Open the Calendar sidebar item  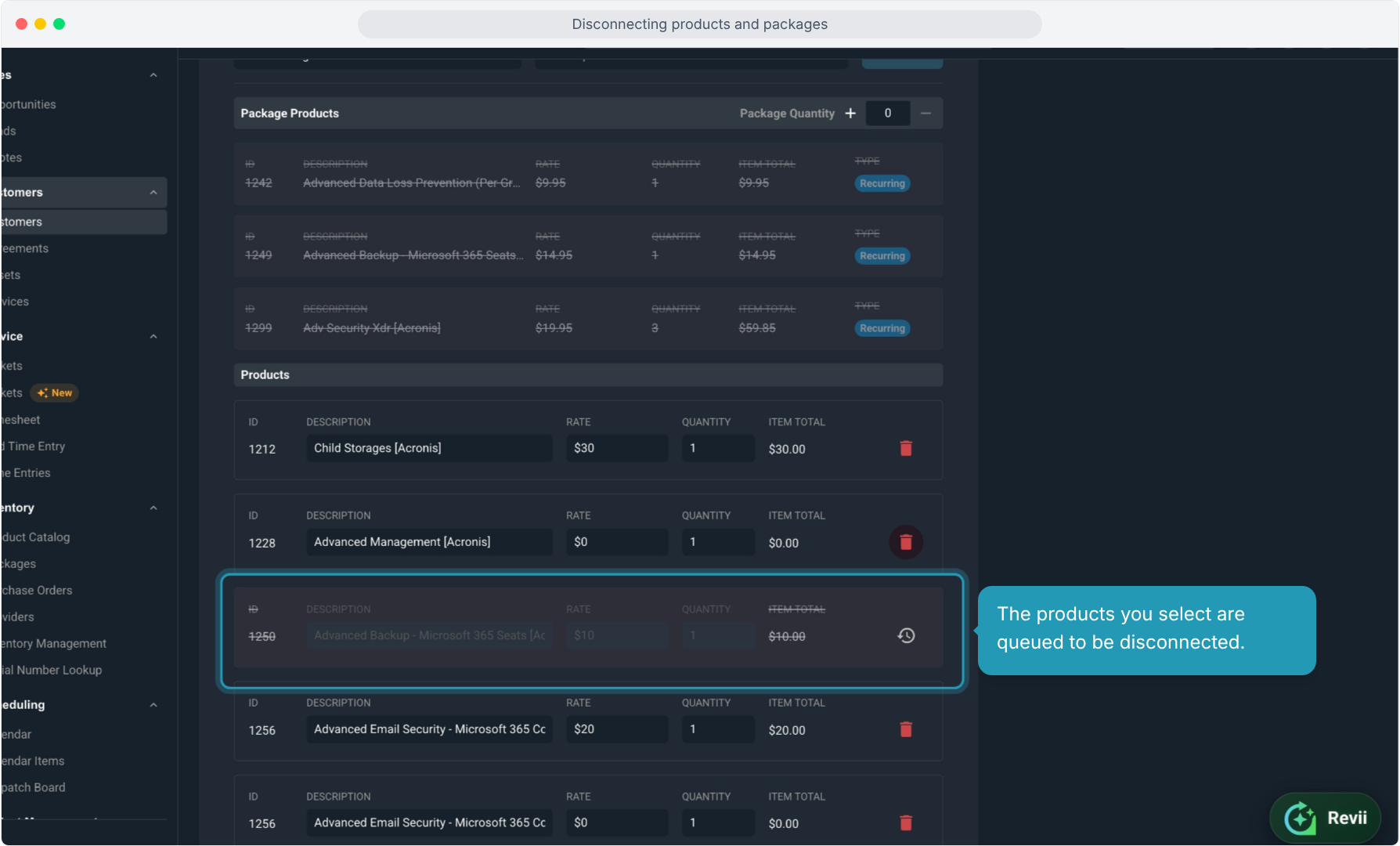[16, 735]
